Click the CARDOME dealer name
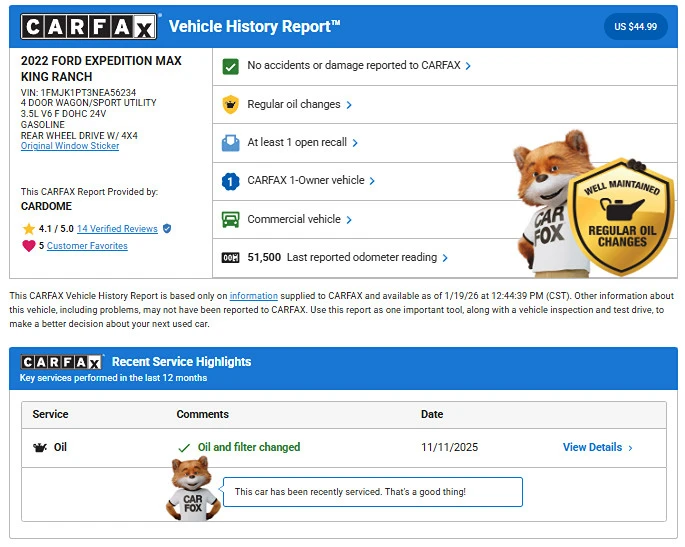685x547 pixels. point(46,206)
